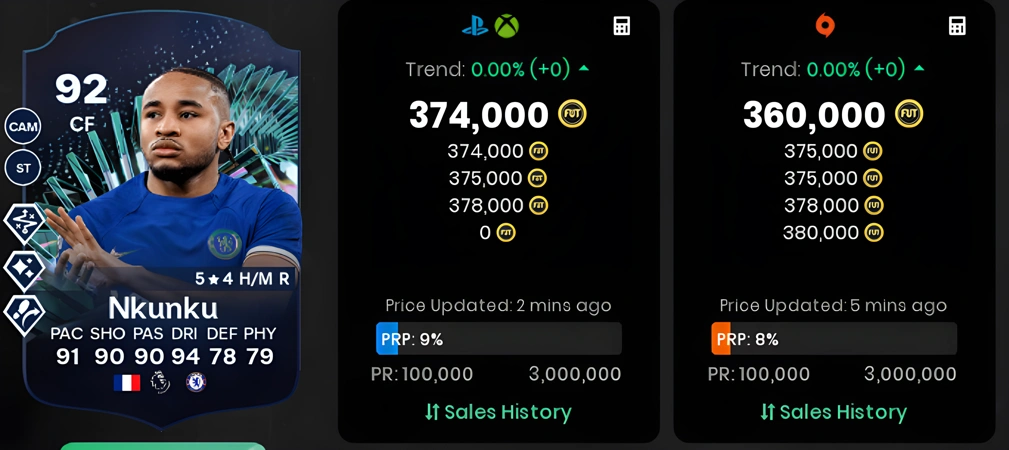Click the console PRP 9% bar
The image size is (1009, 450).
point(499,339)
